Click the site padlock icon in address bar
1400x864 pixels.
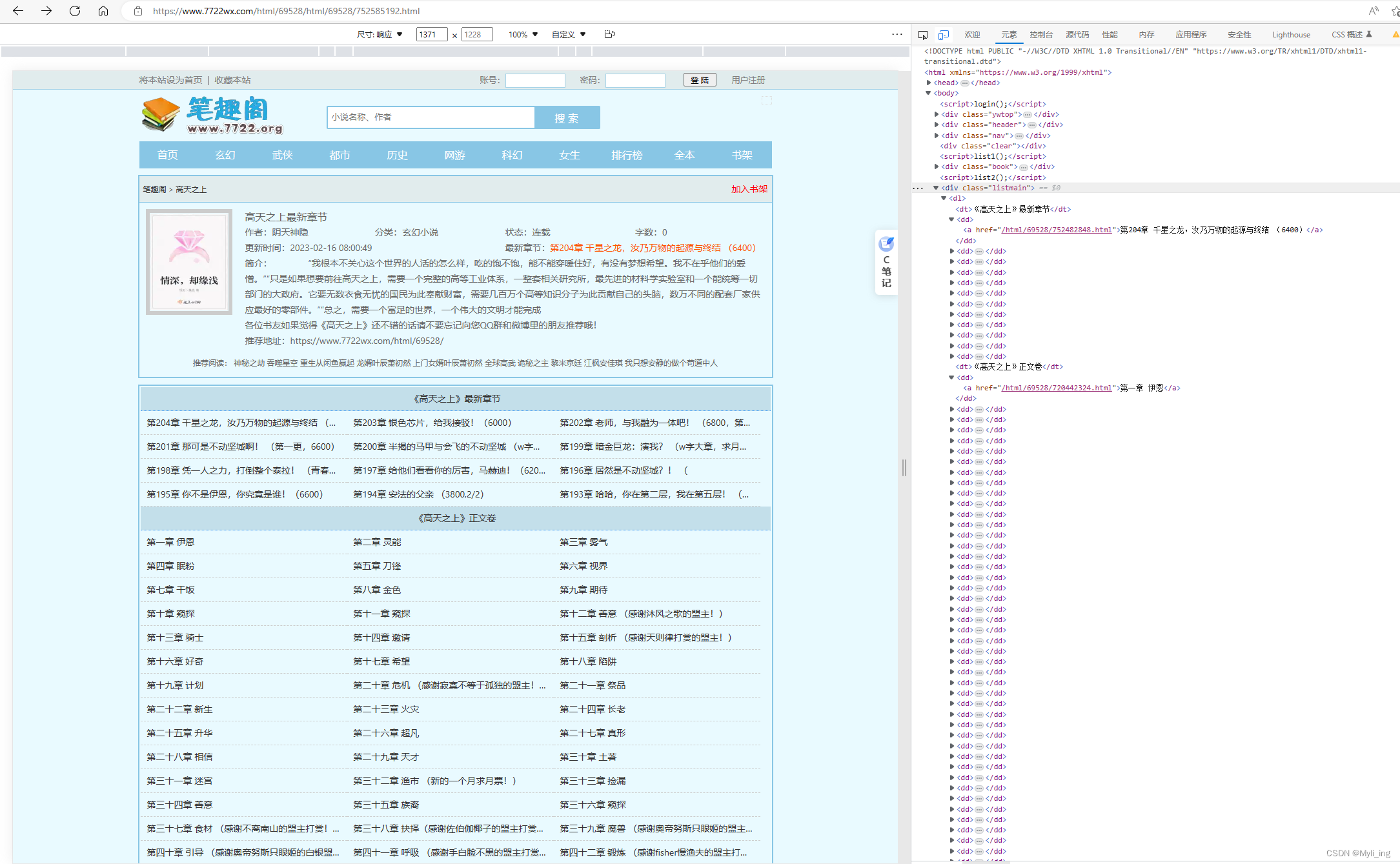[x=138, y=11]
